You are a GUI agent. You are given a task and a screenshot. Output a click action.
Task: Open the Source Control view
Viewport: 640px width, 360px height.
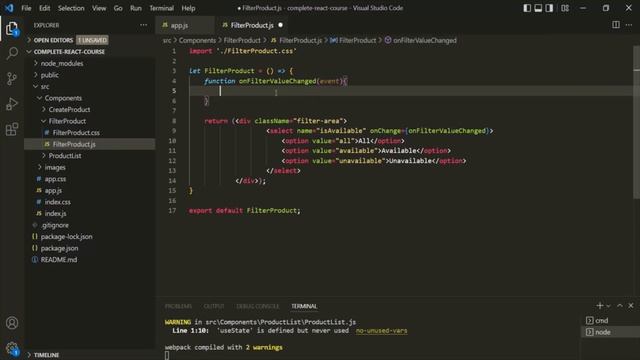[12, 78]
